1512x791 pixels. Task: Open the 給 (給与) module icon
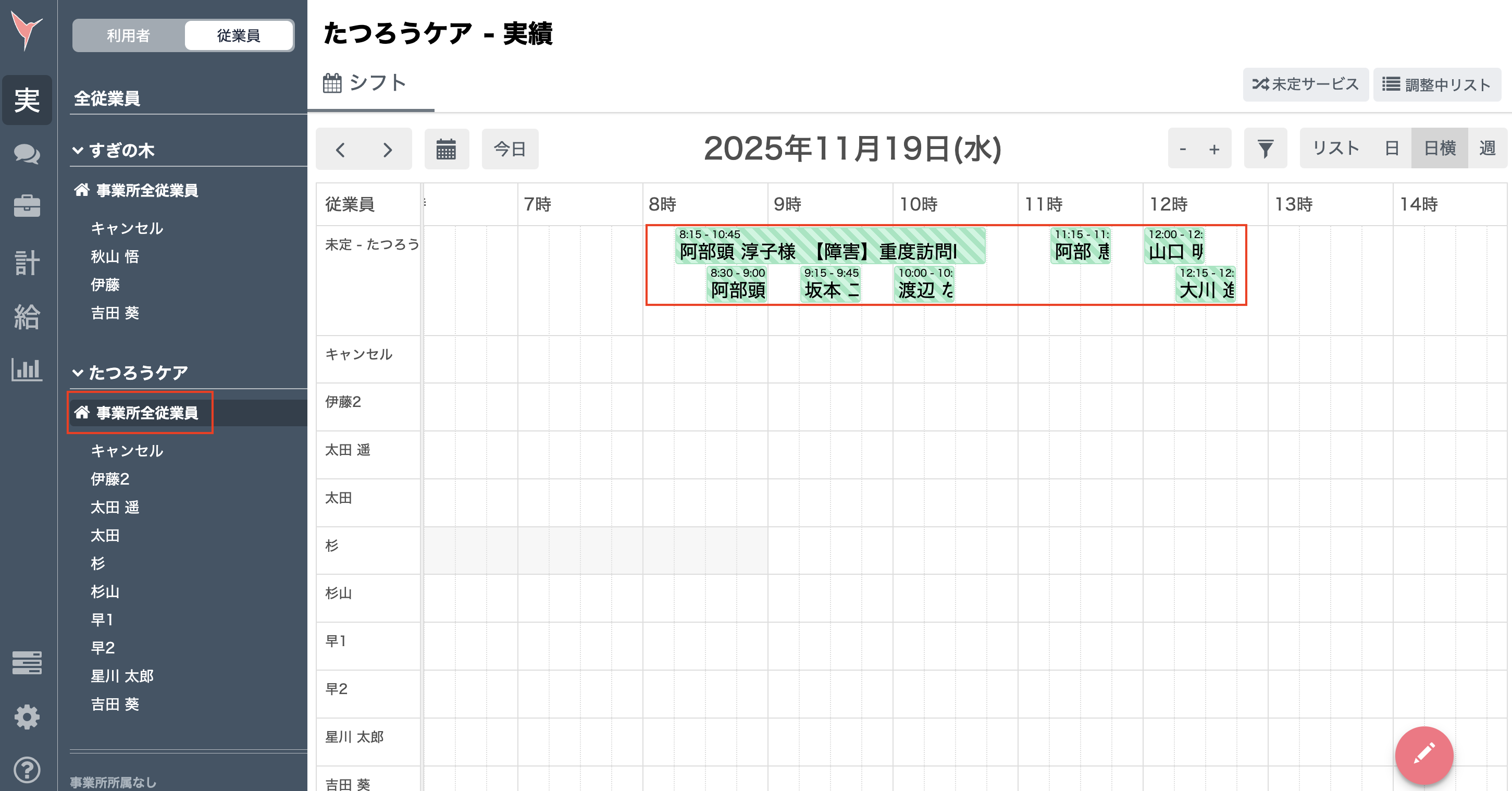pyautogui.click(x=27, y=317)
